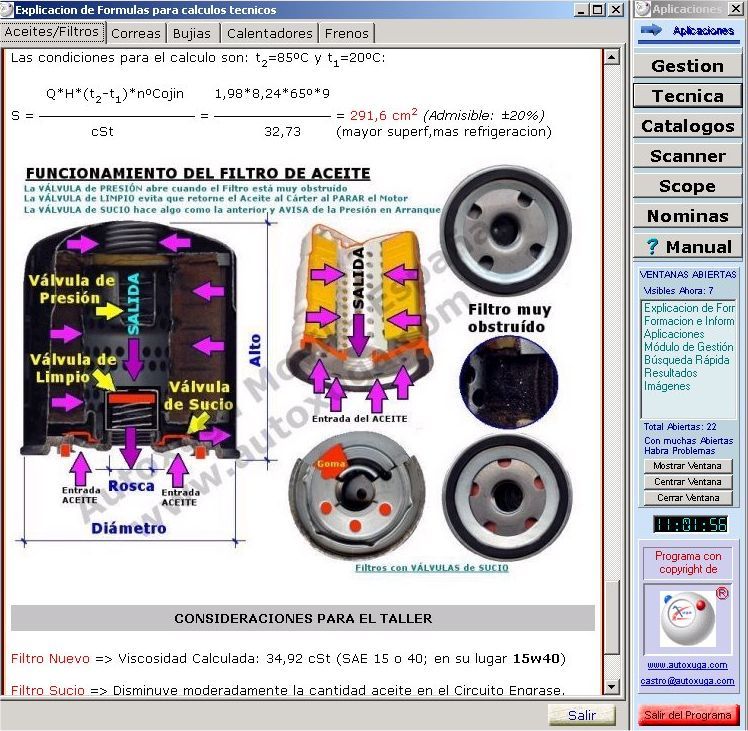Close the Aplicaciones side panel window

point(737,9)
